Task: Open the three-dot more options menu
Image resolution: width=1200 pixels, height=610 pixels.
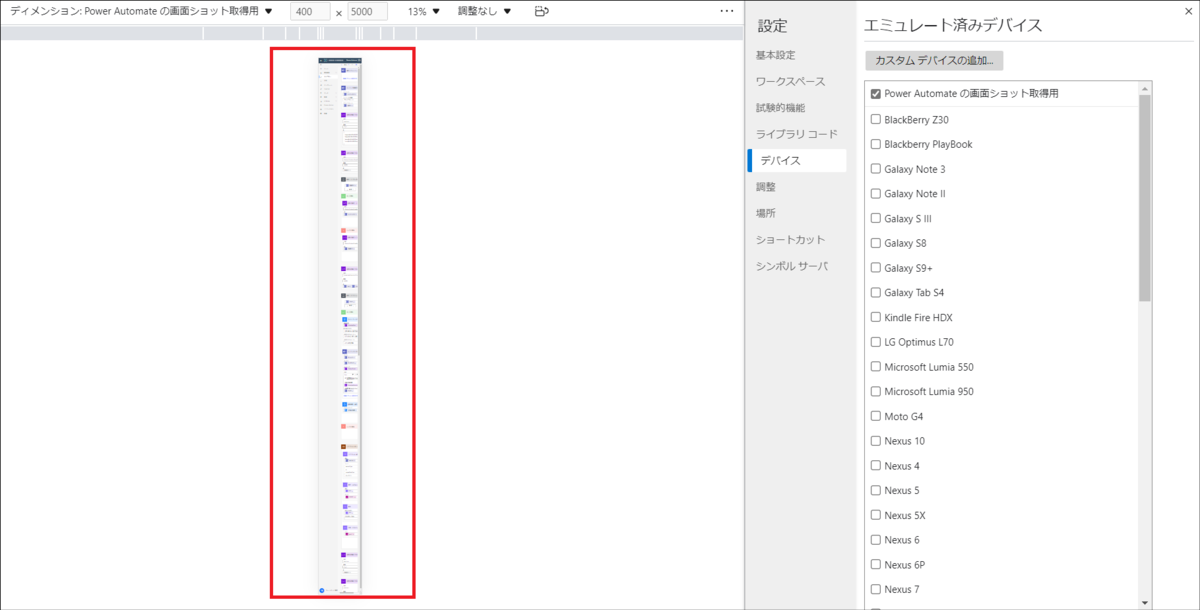Action: click(727, 11)
